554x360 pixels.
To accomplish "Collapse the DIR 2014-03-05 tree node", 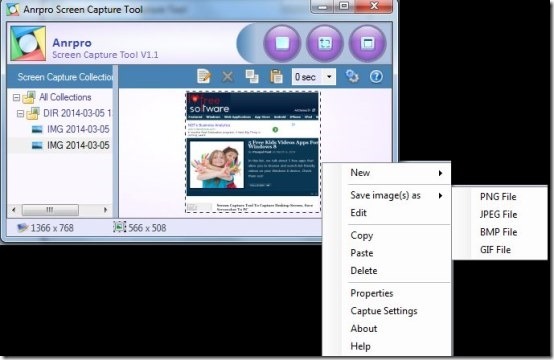I will pos(20,114).
